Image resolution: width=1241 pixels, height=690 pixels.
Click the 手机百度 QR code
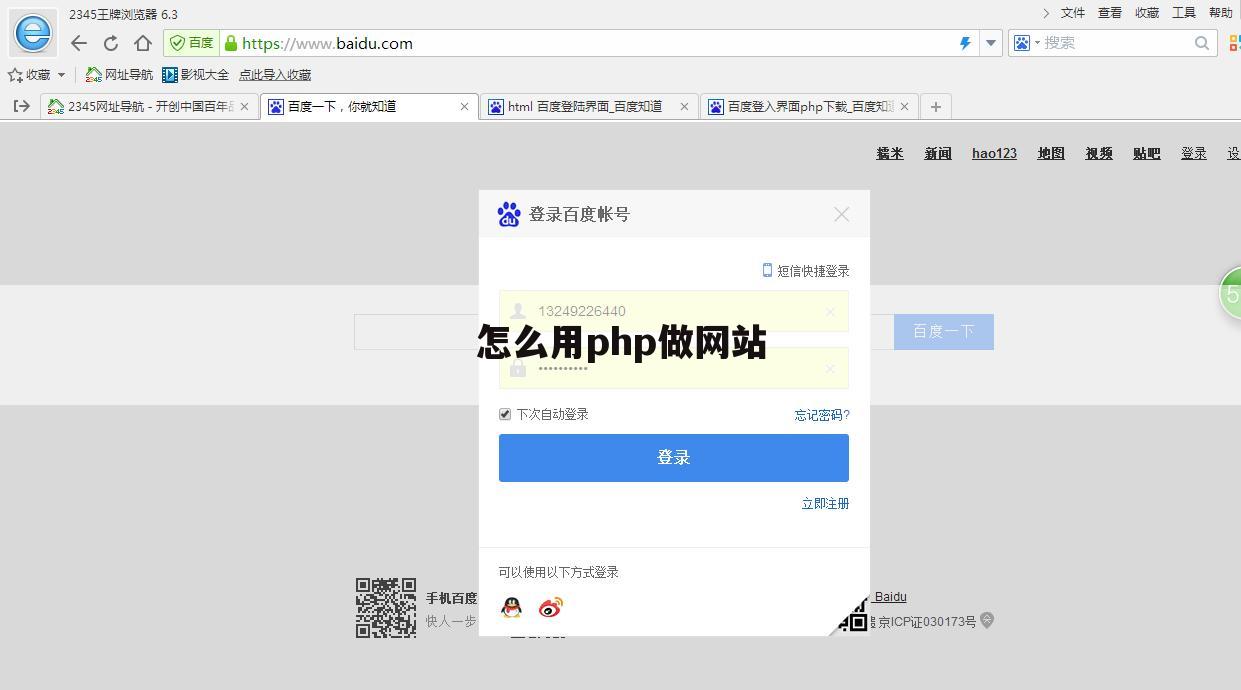386,607
